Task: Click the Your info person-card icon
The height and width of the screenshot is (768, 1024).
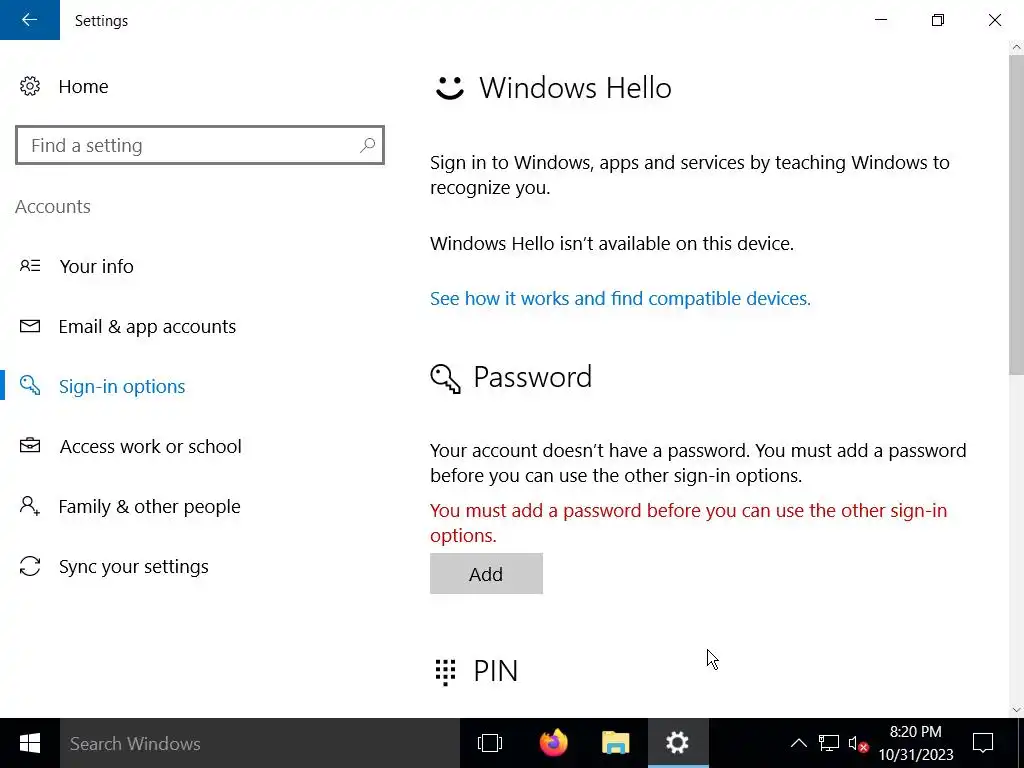Action: click(30, 266)
